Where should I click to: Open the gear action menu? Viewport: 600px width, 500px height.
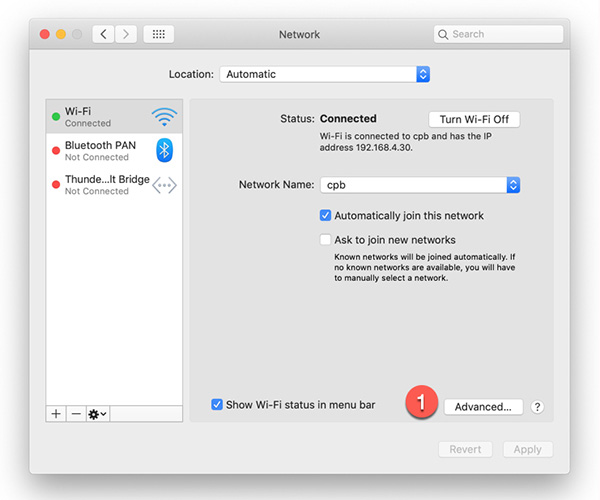click(98, 413)
